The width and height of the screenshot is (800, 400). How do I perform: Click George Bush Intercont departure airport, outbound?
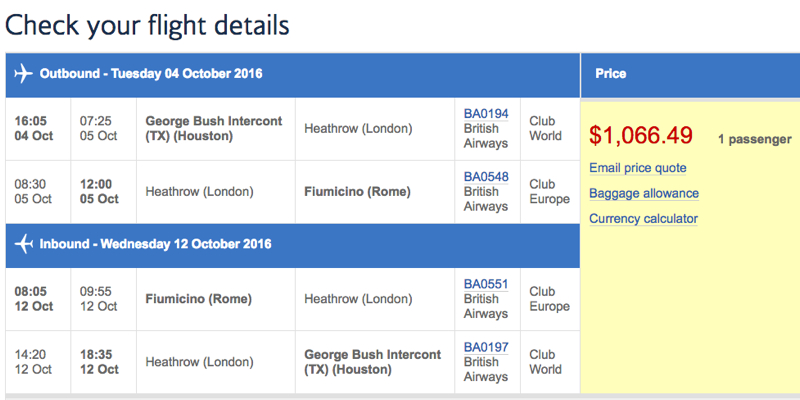click(214, 129)
